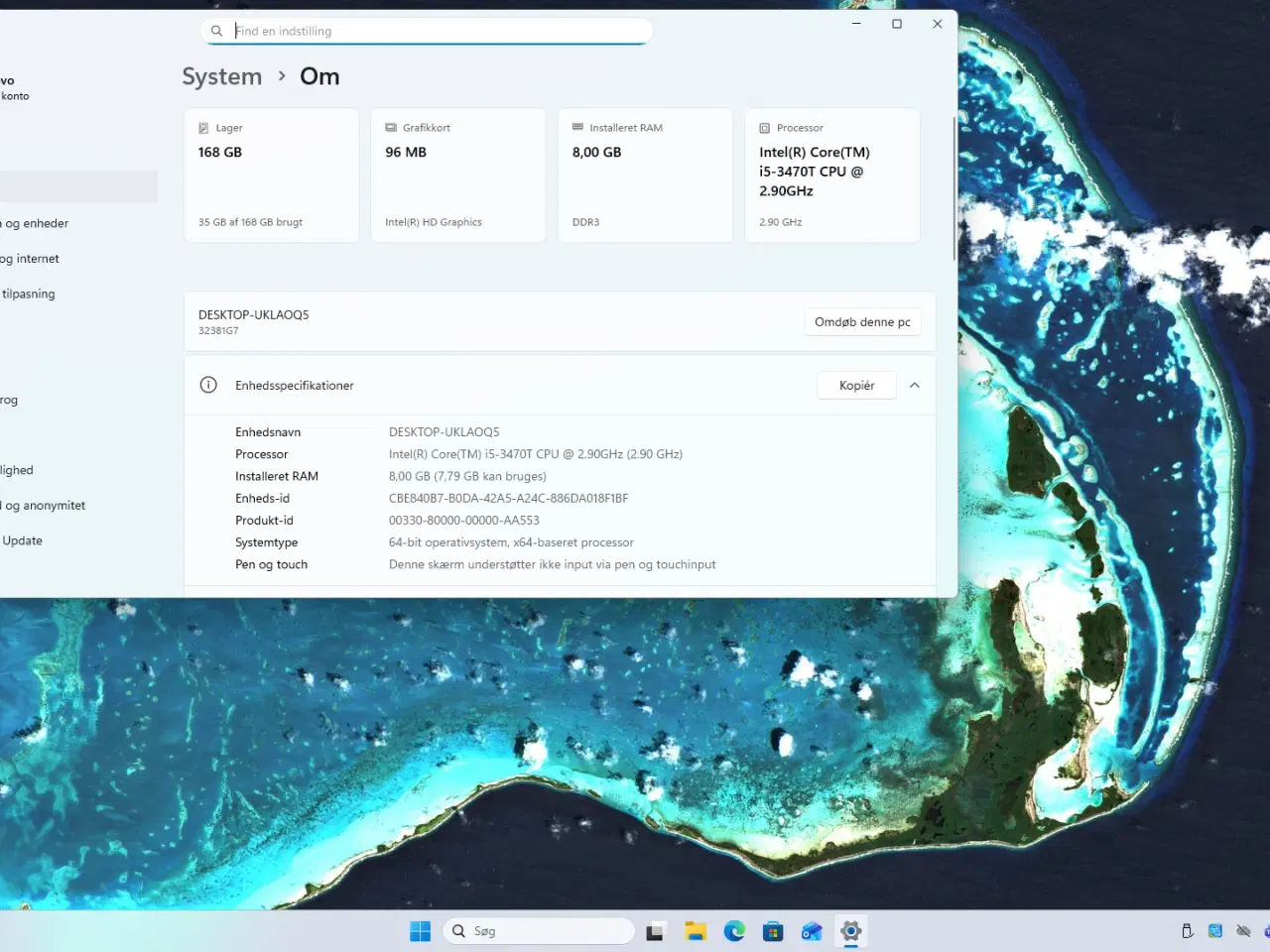Open Microsoft Edge browser

(734, 931)
